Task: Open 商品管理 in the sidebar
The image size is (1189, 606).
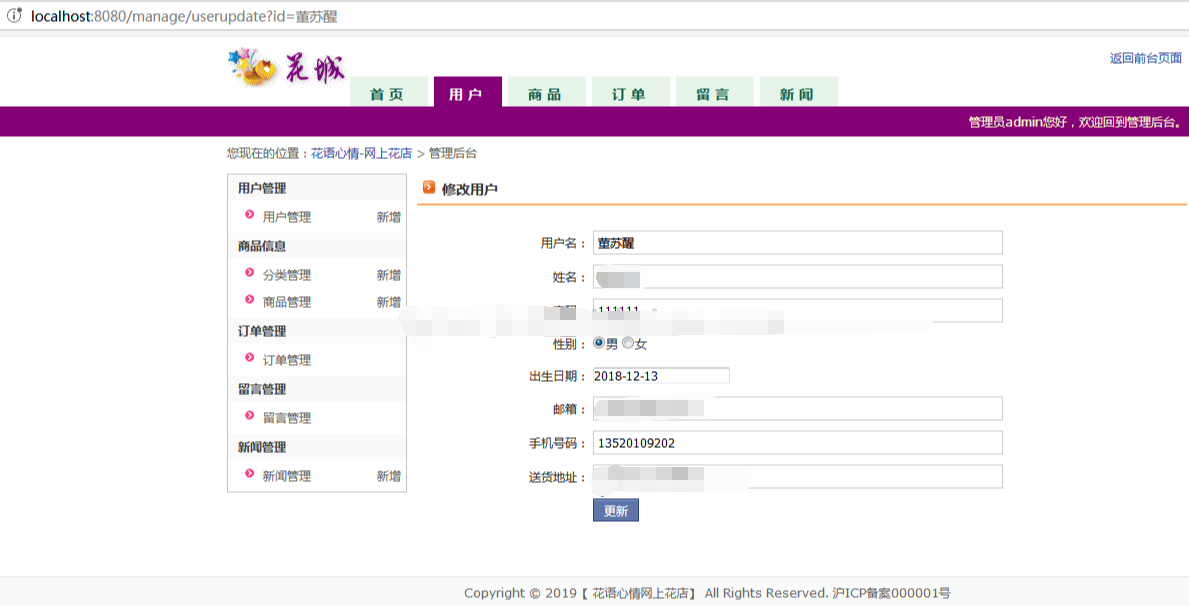Action: point(287,302)
